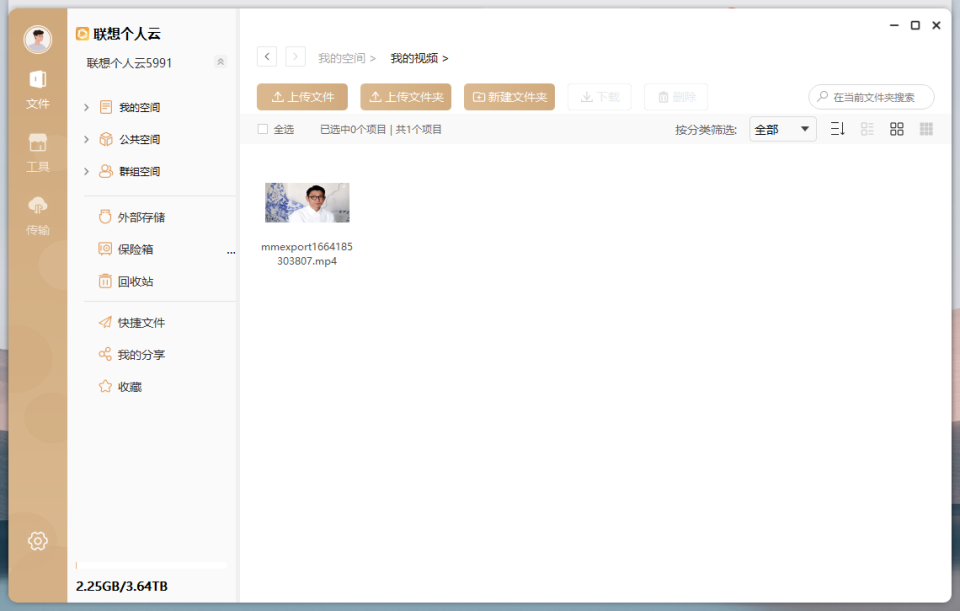Image resolution: width=960 pixels, height=611 pixels.
Task: Select 公共空间 in the navigation tree
Action: 139,140
